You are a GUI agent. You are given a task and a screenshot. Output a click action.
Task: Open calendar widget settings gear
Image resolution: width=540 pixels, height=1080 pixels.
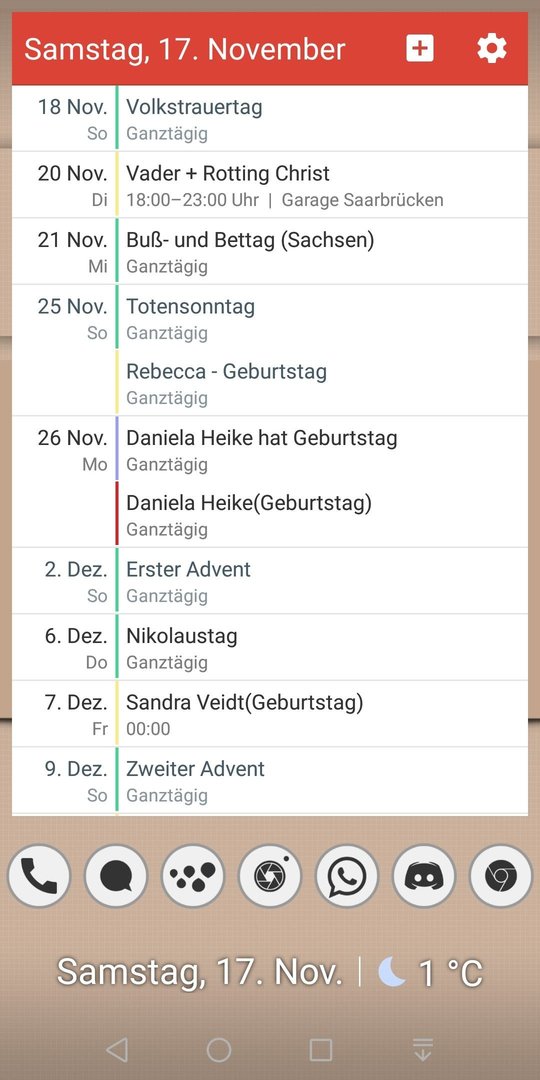click(492, 49)
